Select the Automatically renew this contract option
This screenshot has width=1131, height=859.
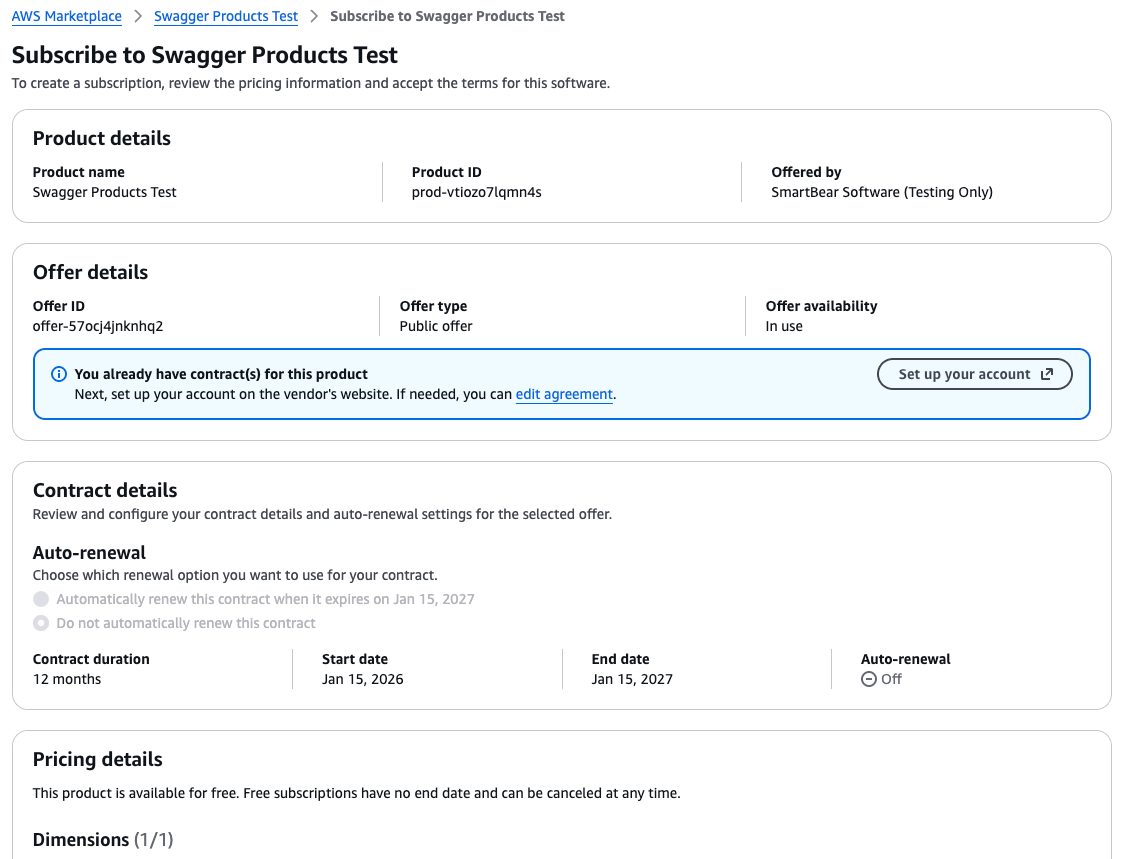tap(41, 598)
